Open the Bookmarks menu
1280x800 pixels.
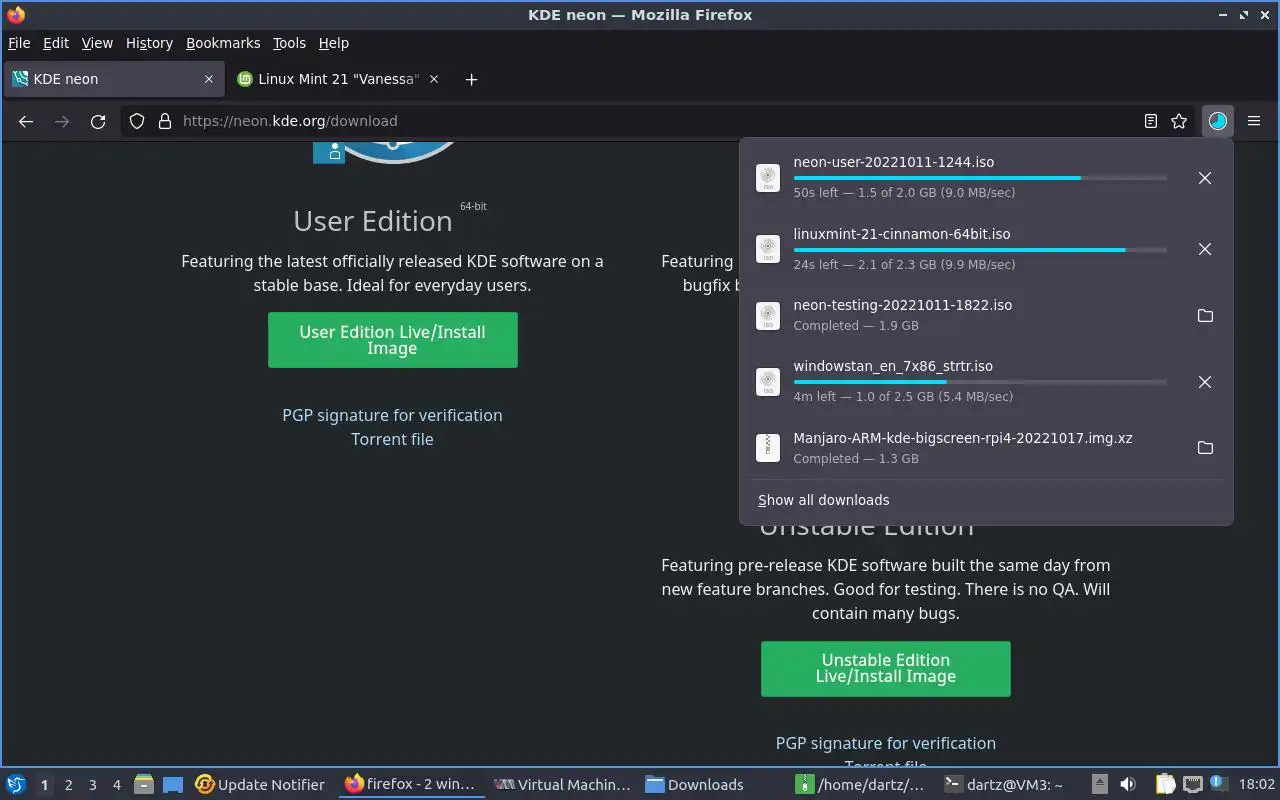pyautogui.click(x=223, y=43)
